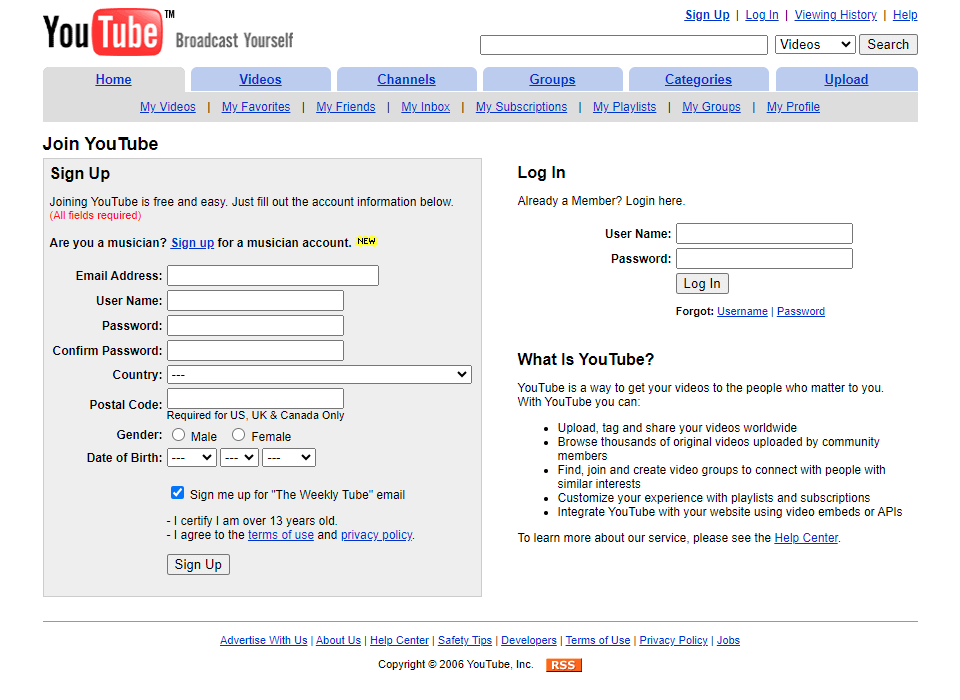Open the Channels tab
Viewport: 960px width, 700px height.
click(407, 80)
